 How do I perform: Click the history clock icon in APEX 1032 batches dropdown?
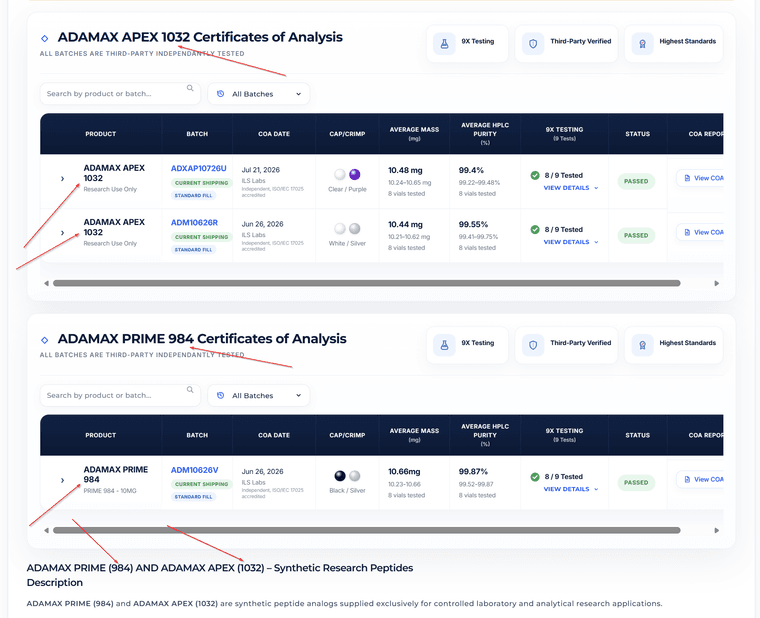tap(221, 94)
